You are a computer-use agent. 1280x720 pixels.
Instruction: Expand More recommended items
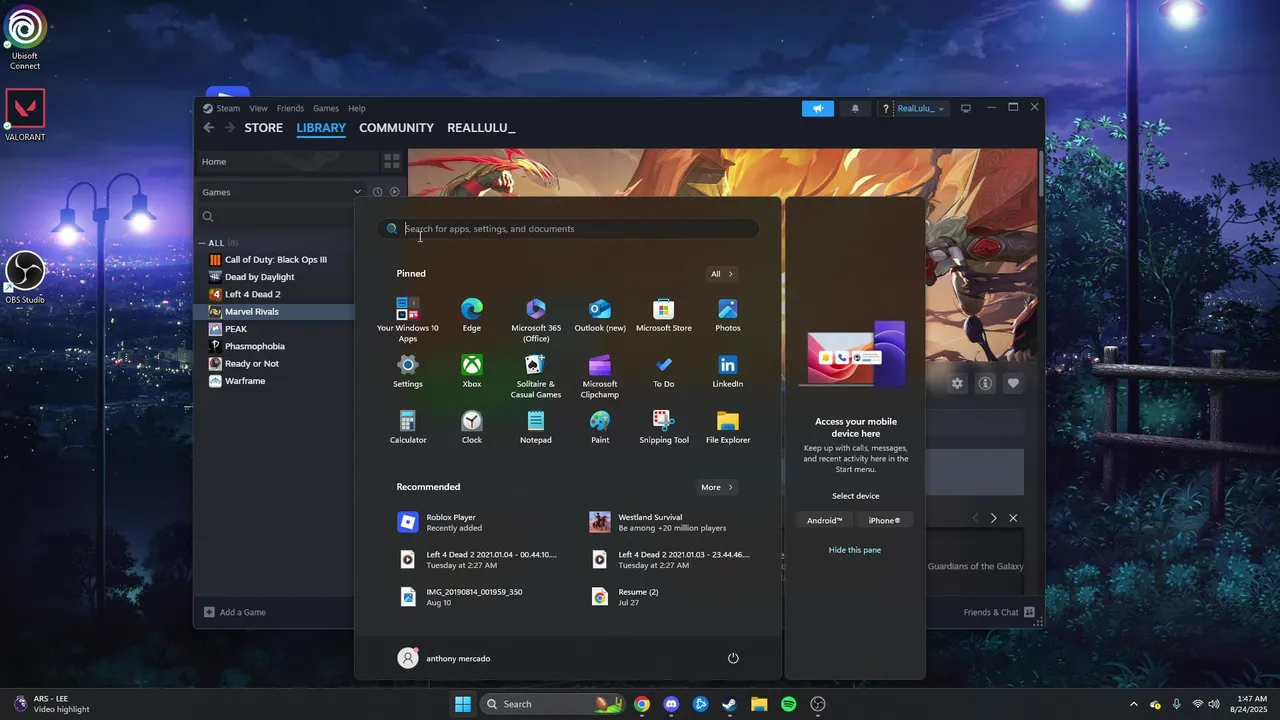pyautogui.click(x=717, y=487)
